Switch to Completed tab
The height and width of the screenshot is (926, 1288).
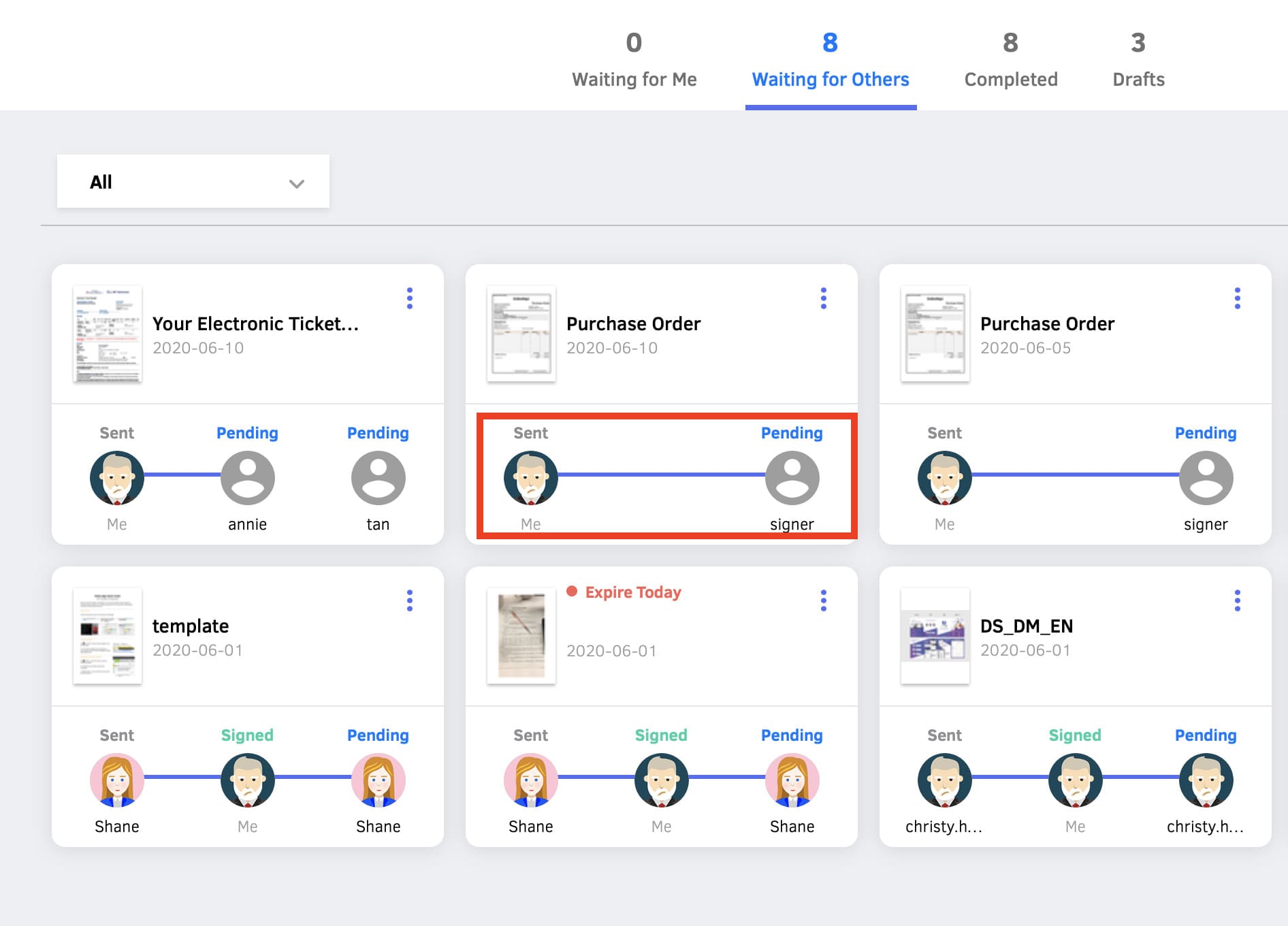(x=1010, y=61)
